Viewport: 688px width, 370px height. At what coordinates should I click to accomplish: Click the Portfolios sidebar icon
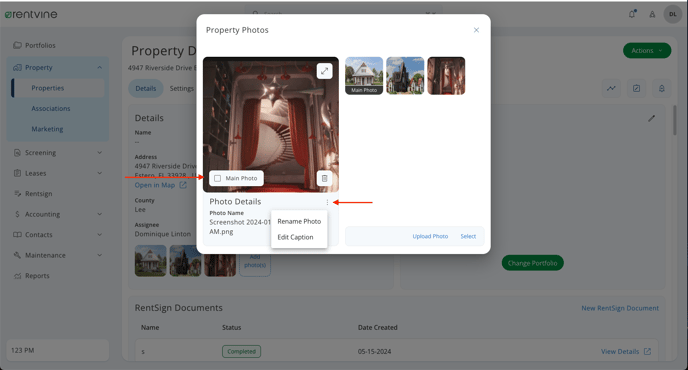click(x=17, y=45)
